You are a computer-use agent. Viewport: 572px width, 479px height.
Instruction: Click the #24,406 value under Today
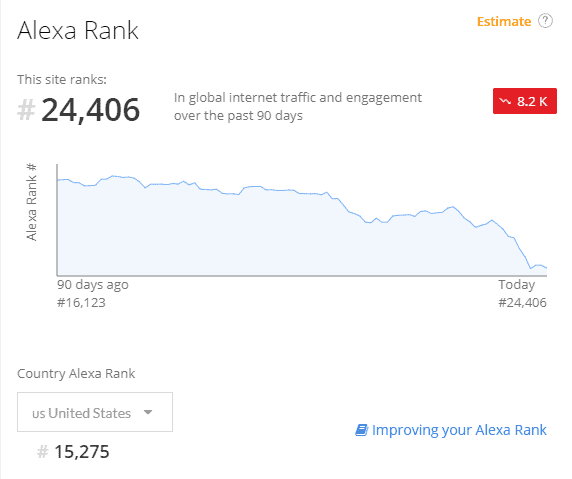click(522, 302)
